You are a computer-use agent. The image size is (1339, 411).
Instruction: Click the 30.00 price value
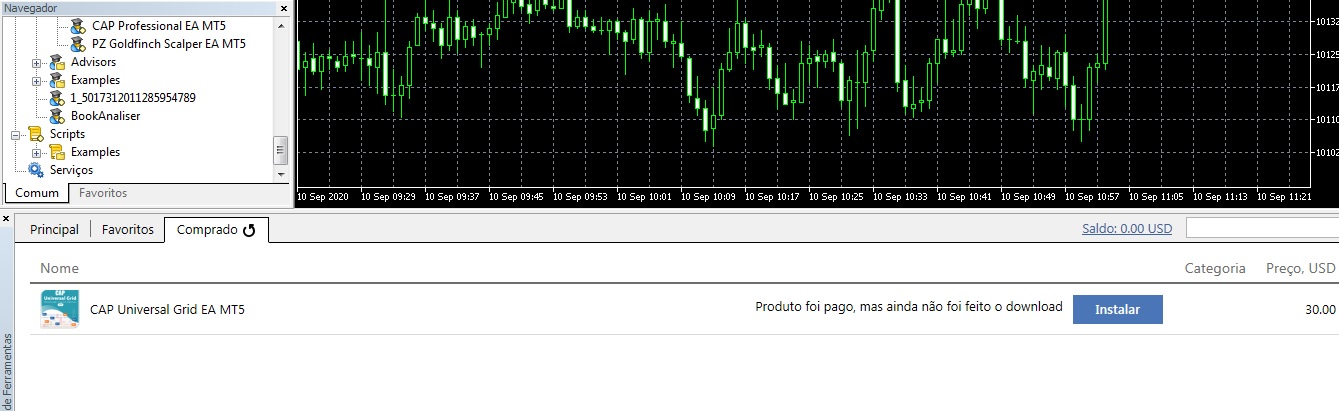pyautogui.click(x=1320, y=310)
